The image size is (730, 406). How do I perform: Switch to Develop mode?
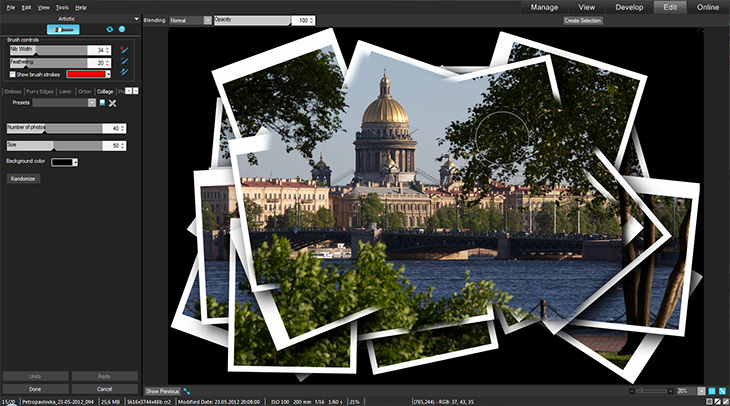click(x=629, y=7)
